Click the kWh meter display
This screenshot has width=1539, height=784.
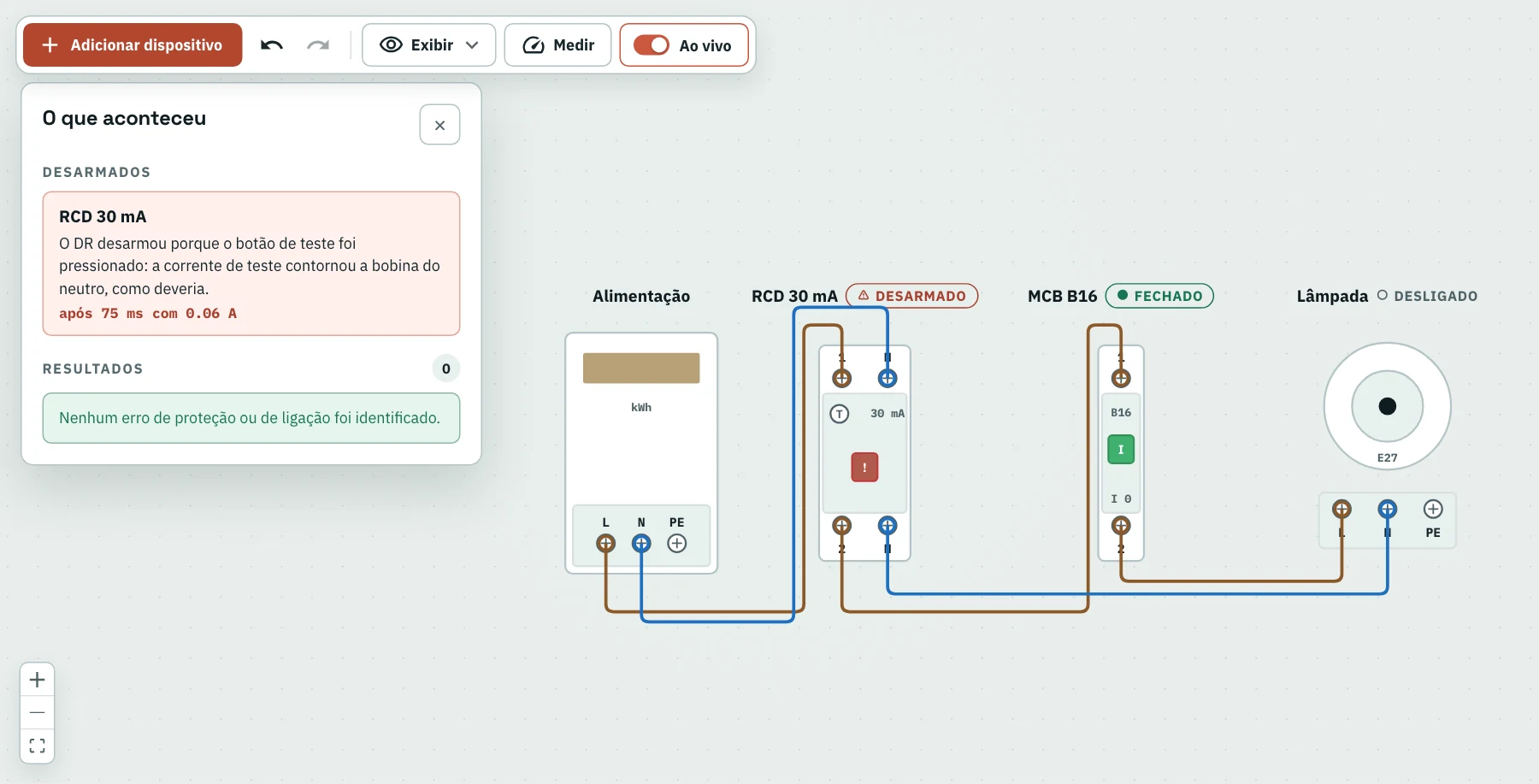click(x=641, y=368)
